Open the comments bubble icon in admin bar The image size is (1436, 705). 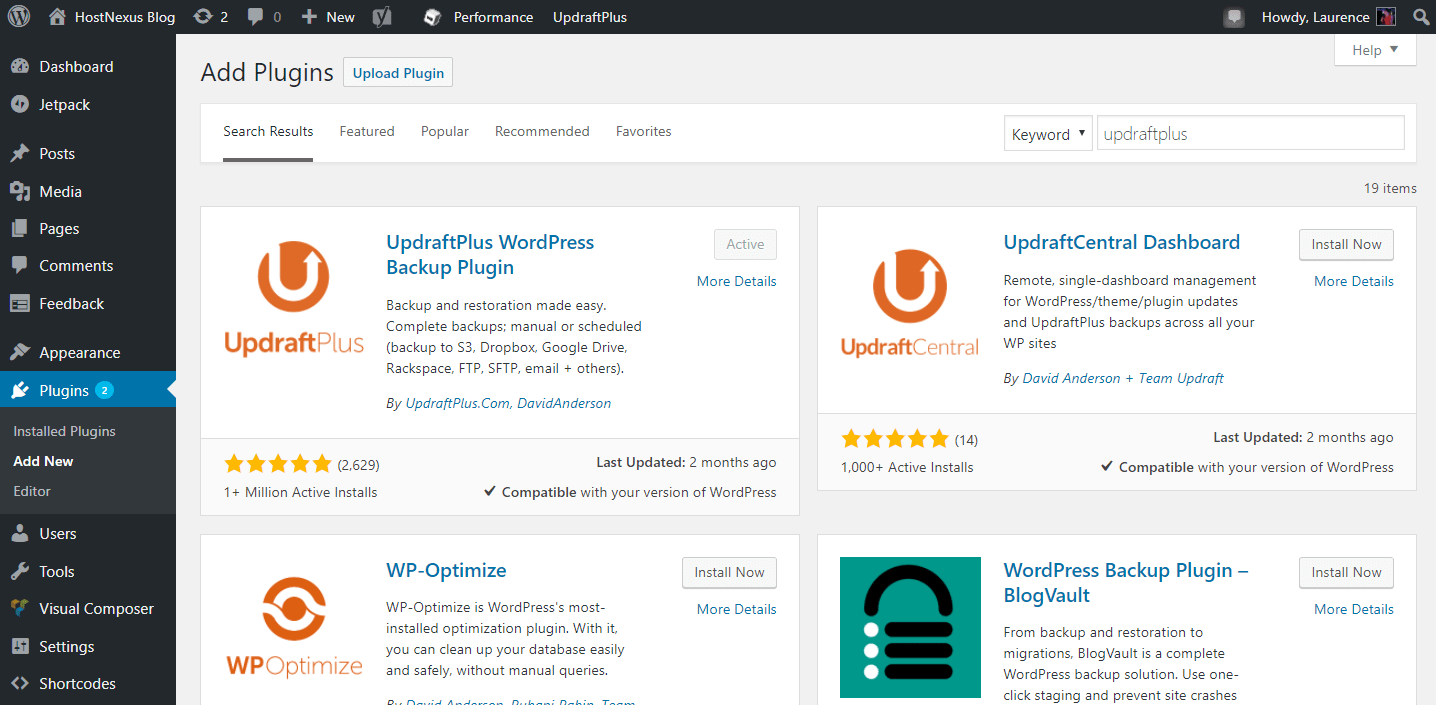(x=256, y=17)
